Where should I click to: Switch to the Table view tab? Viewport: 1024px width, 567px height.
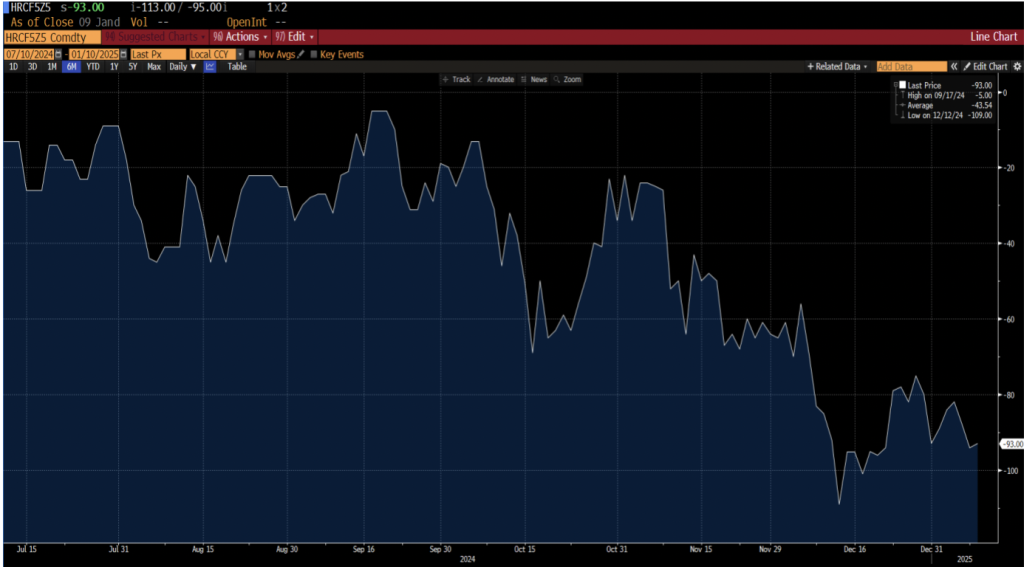coord(237,67)
